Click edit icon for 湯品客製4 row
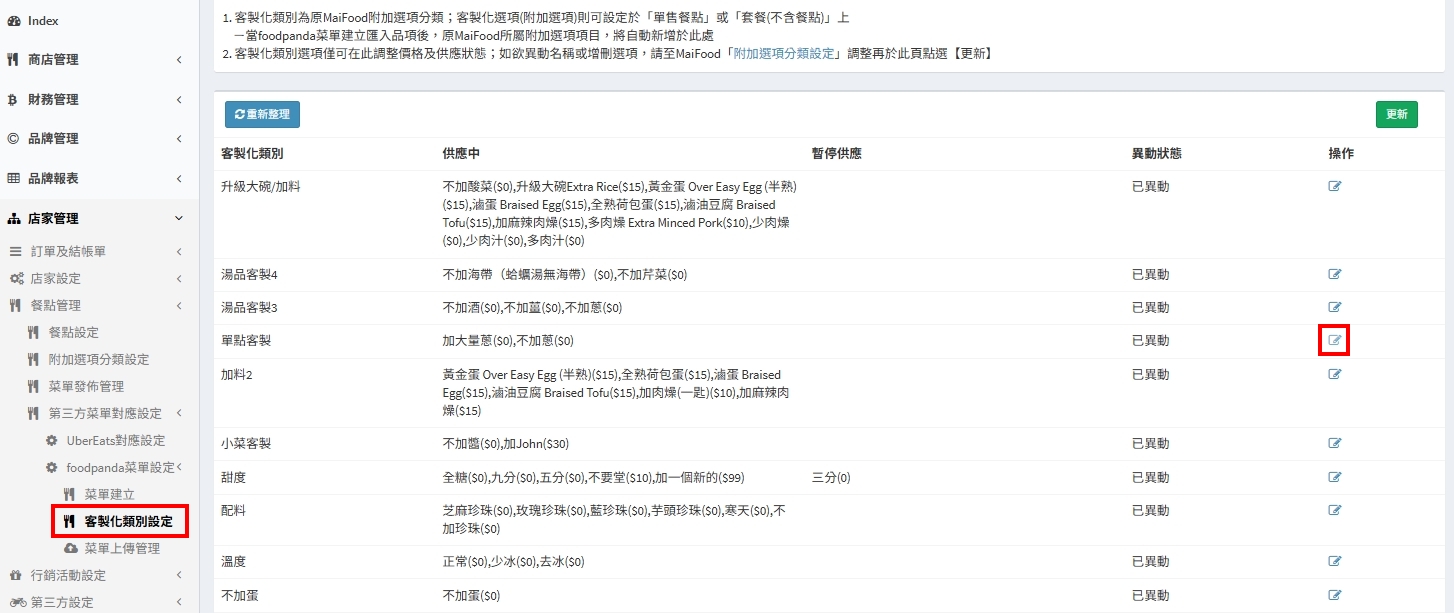1454x613 pixels. (1335, 274)
